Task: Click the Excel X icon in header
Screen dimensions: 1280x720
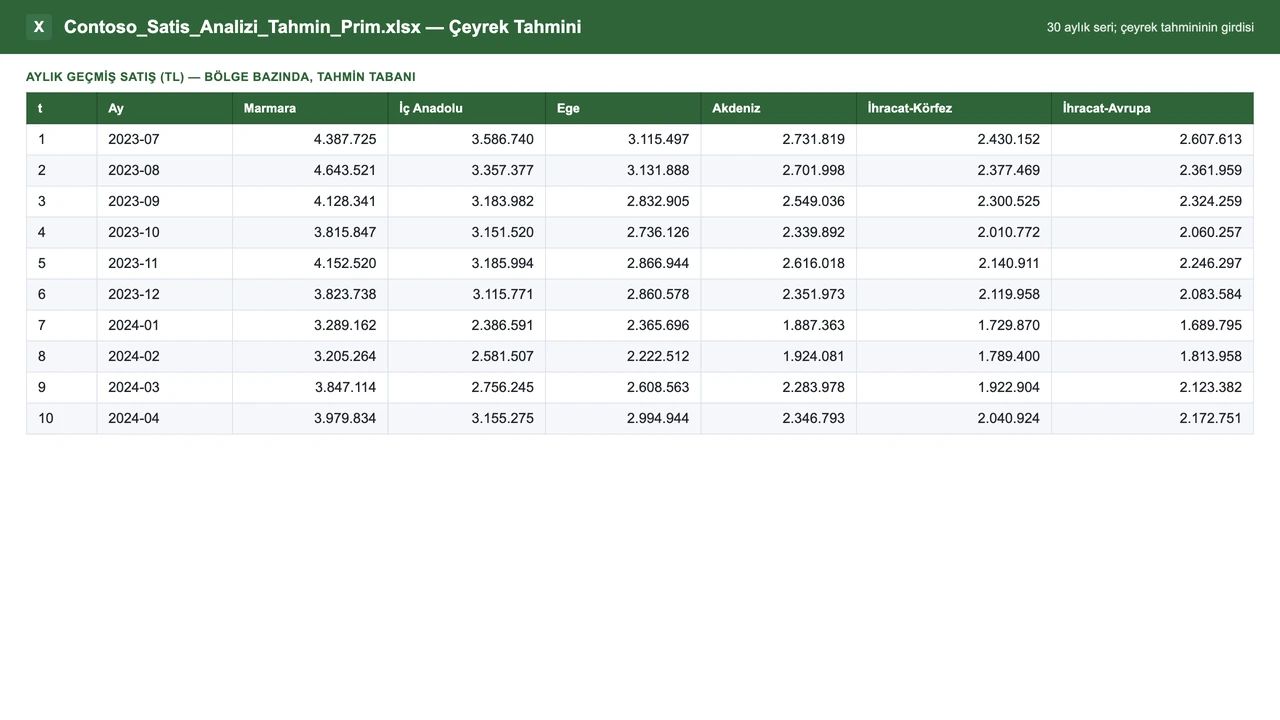Action: [x=39, y=27]
